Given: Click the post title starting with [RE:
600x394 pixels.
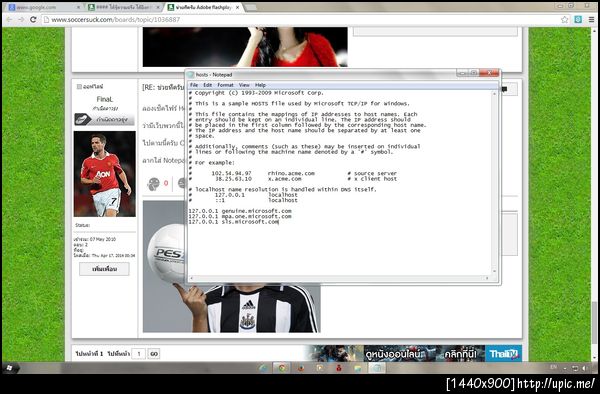Looking at the screenshot, I should [x=163, y=88].
